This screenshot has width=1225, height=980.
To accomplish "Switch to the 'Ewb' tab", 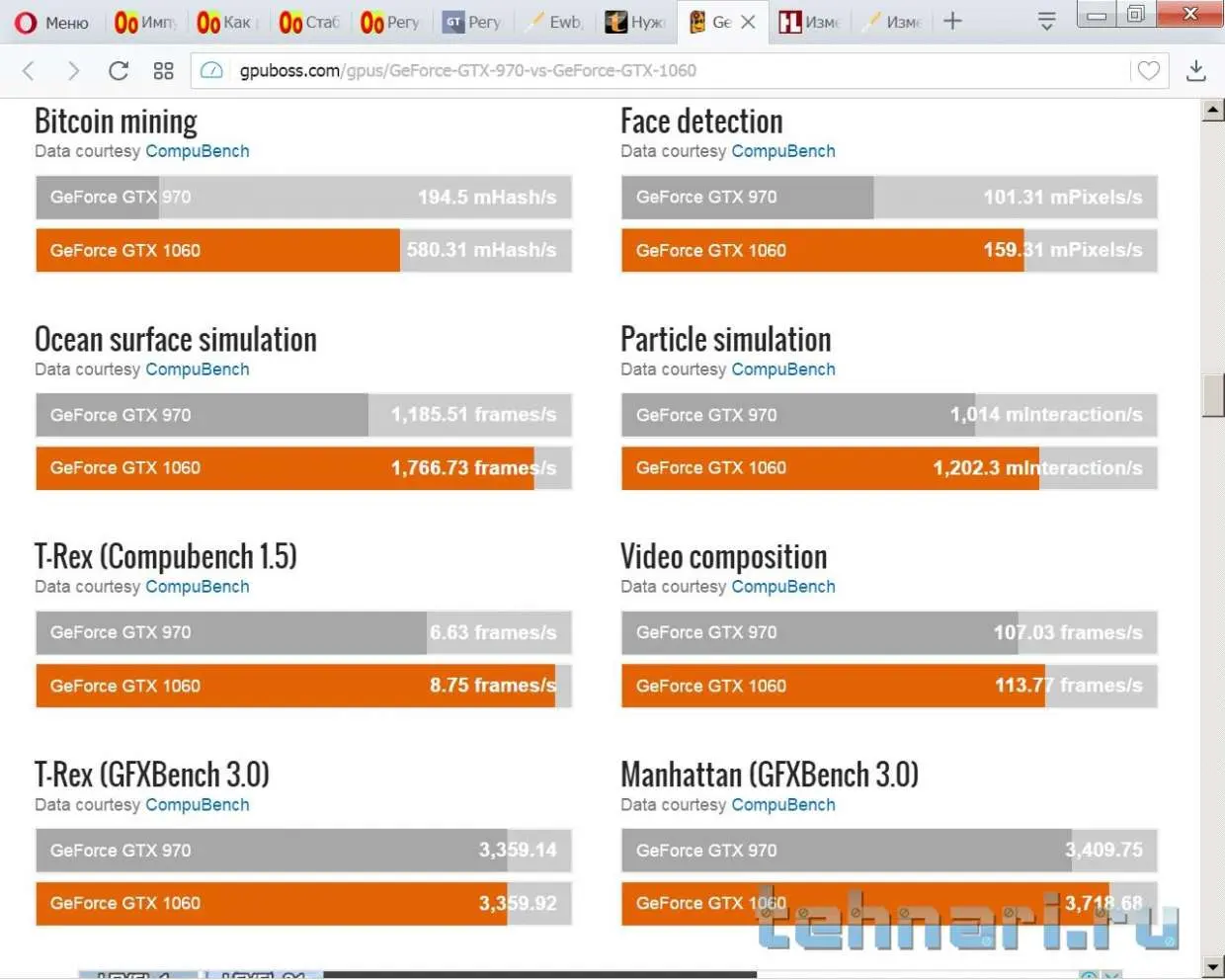I will coord(554,22).
